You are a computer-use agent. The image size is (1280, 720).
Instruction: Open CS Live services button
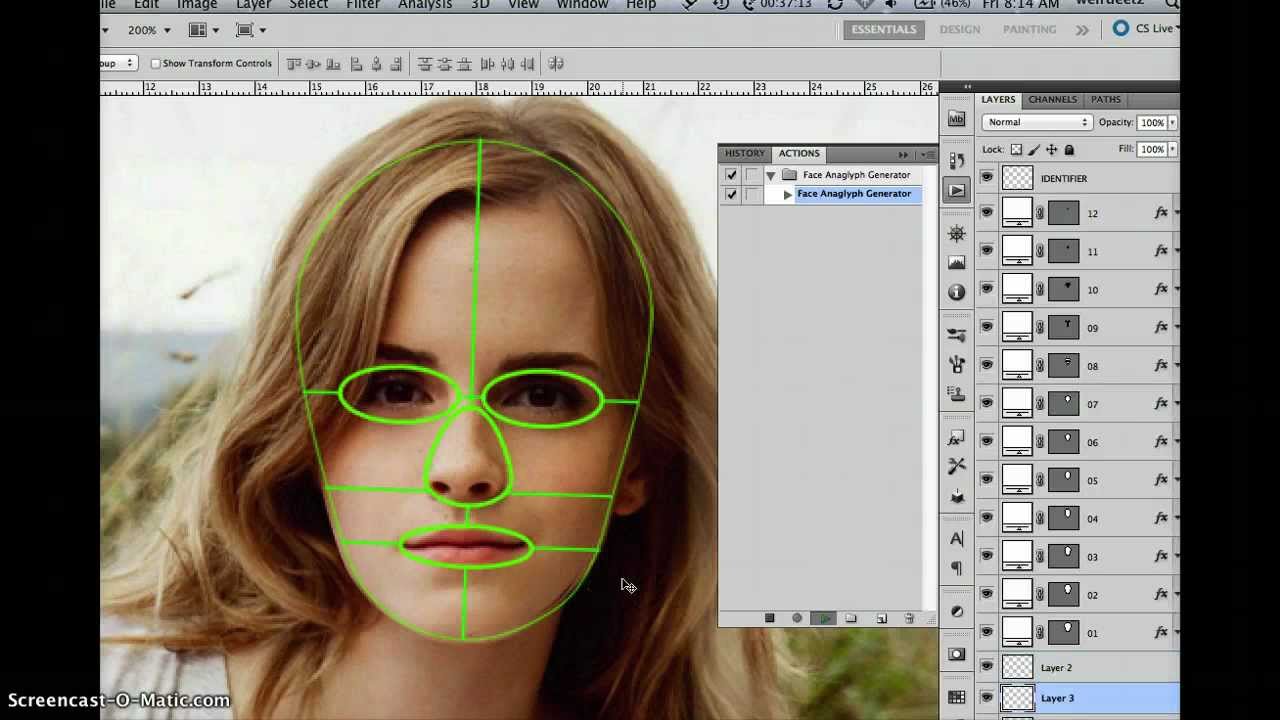pos(1146,29)
